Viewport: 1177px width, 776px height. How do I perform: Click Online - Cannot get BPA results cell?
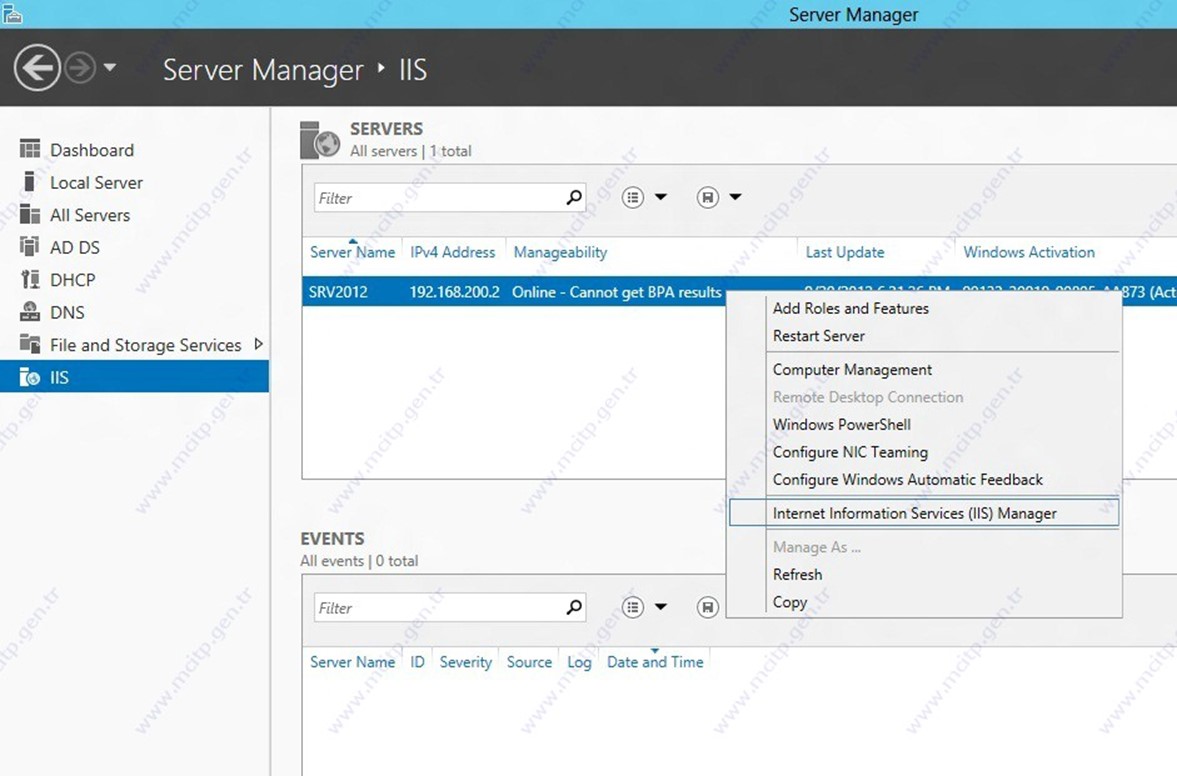pyautogui.click(x=616, y=293)
